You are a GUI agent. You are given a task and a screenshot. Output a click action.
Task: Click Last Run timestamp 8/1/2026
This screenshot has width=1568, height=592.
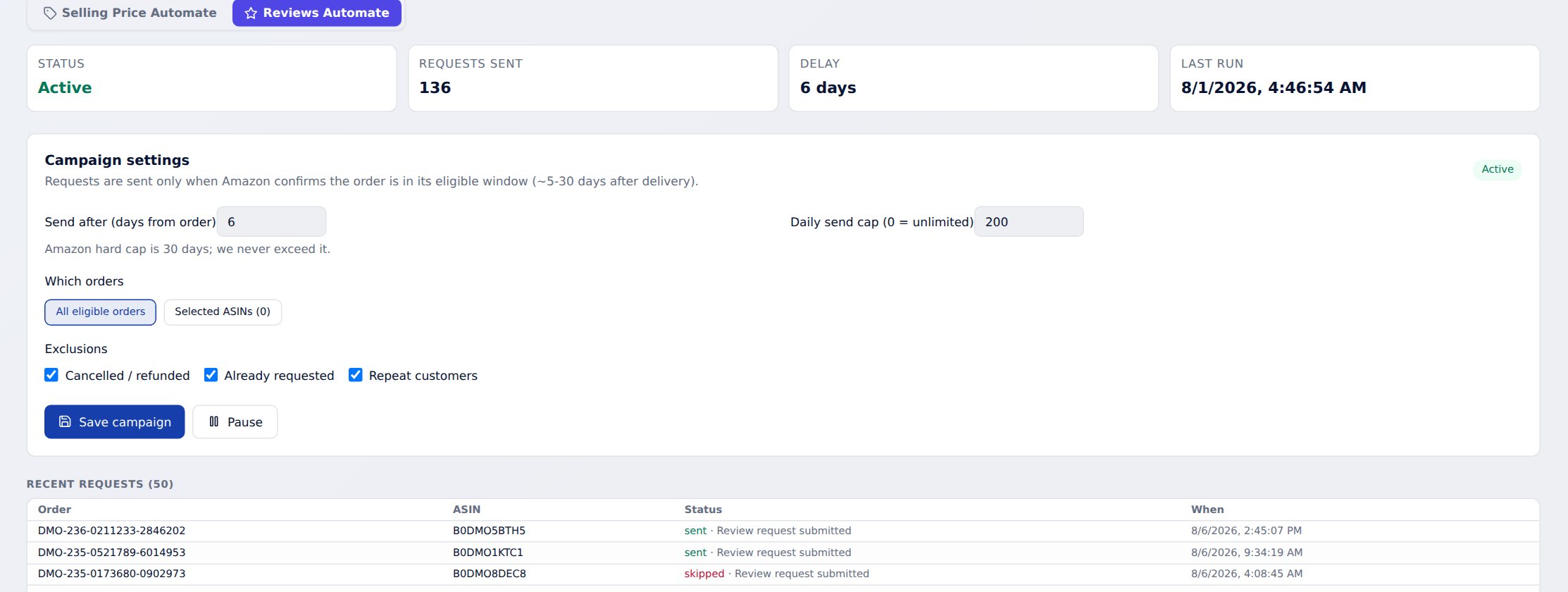pyautogui.click(x=1274, y=87)
